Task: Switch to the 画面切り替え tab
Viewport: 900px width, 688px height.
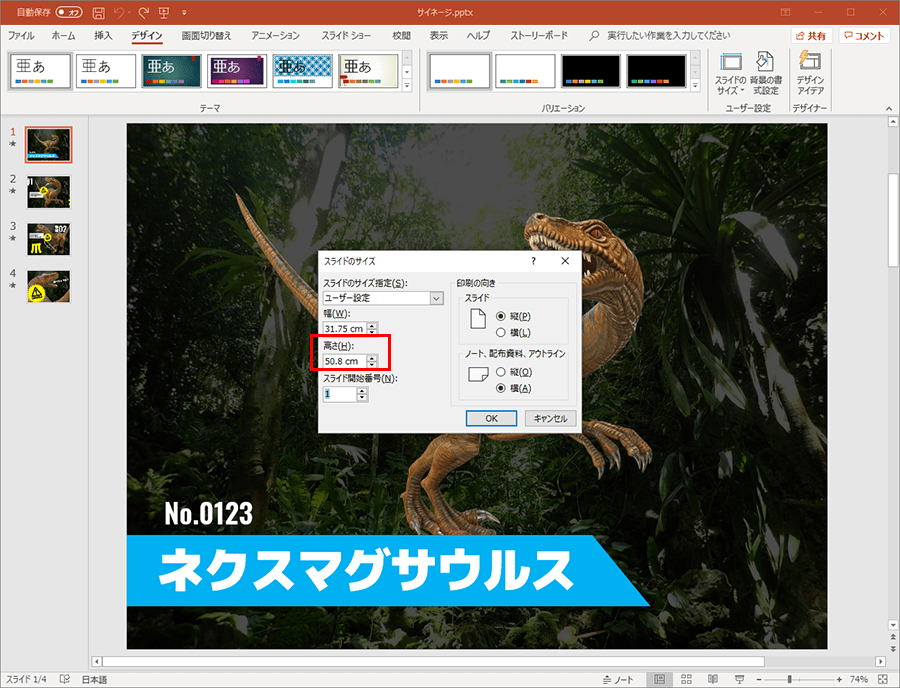Action: click(206, 36)
